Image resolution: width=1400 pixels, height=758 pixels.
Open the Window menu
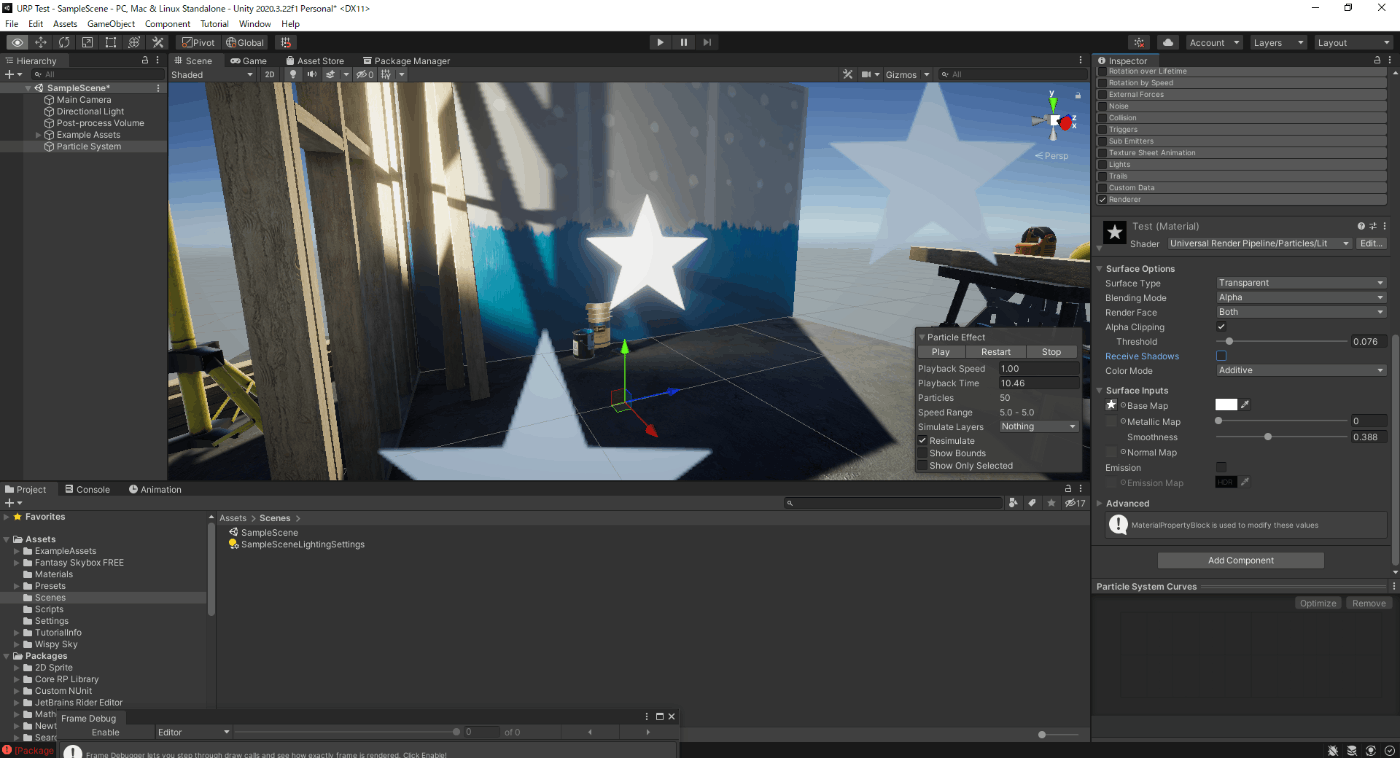[x=255, y=23]
